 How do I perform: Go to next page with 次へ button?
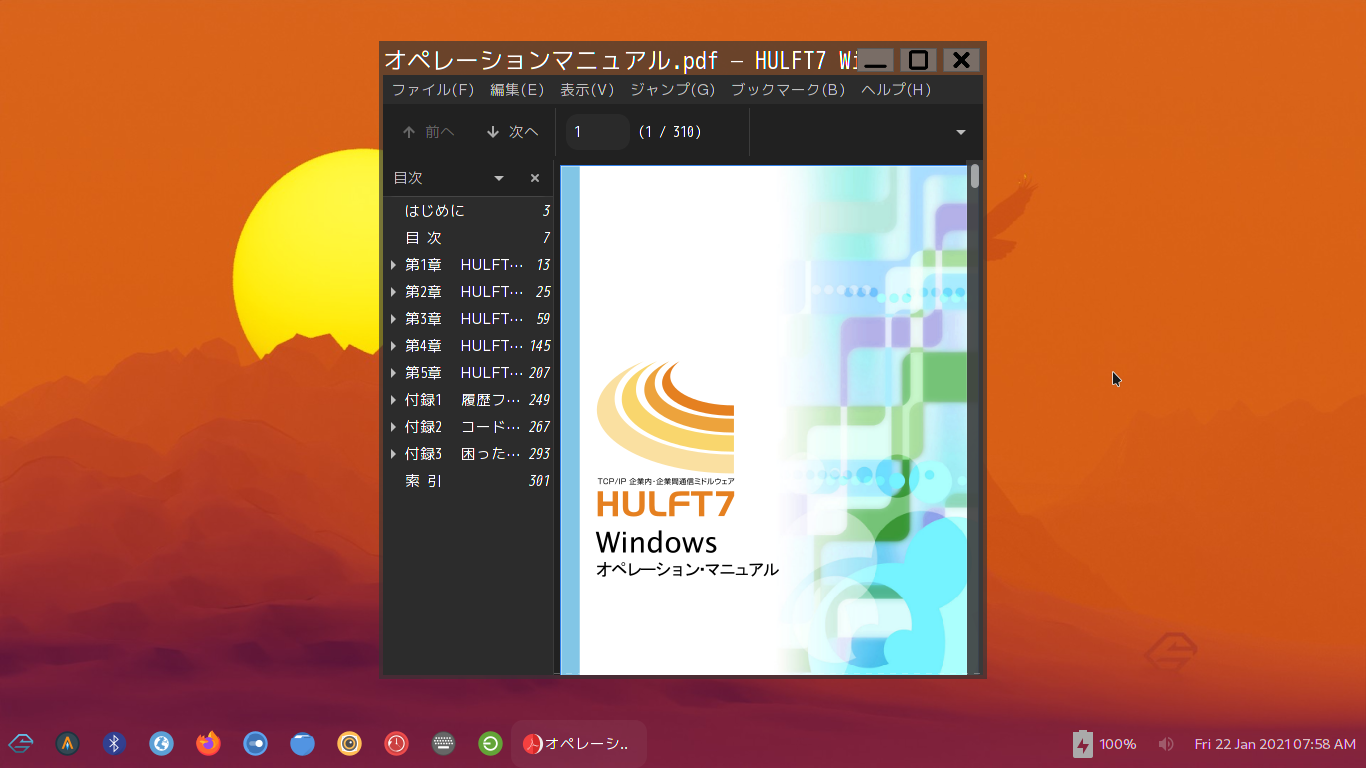pos(512,132)
